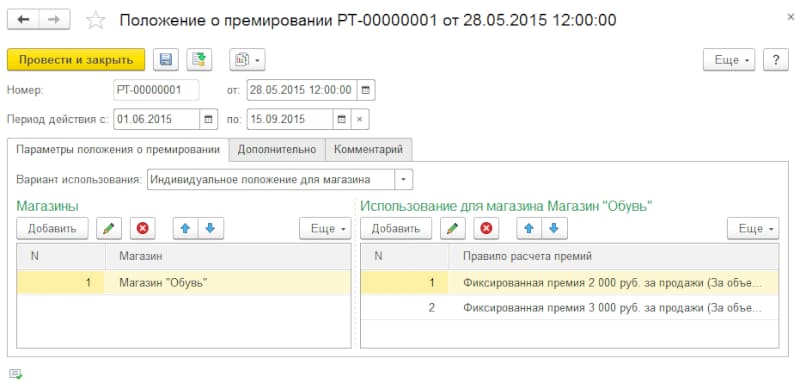Close the document with the X icon
Image resolution: width=800 pixels, height=383 pixels.
(791, 18)
